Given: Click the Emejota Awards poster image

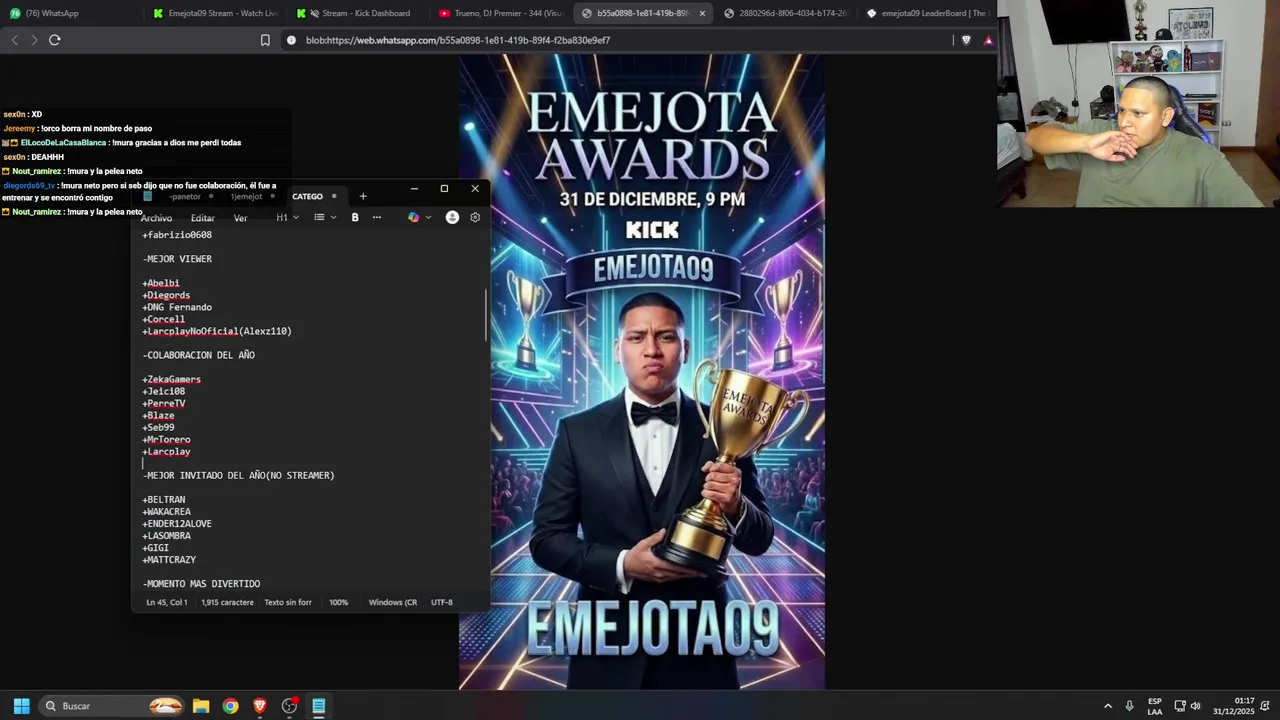Looking at the screenshot, I should click(642, 372).
